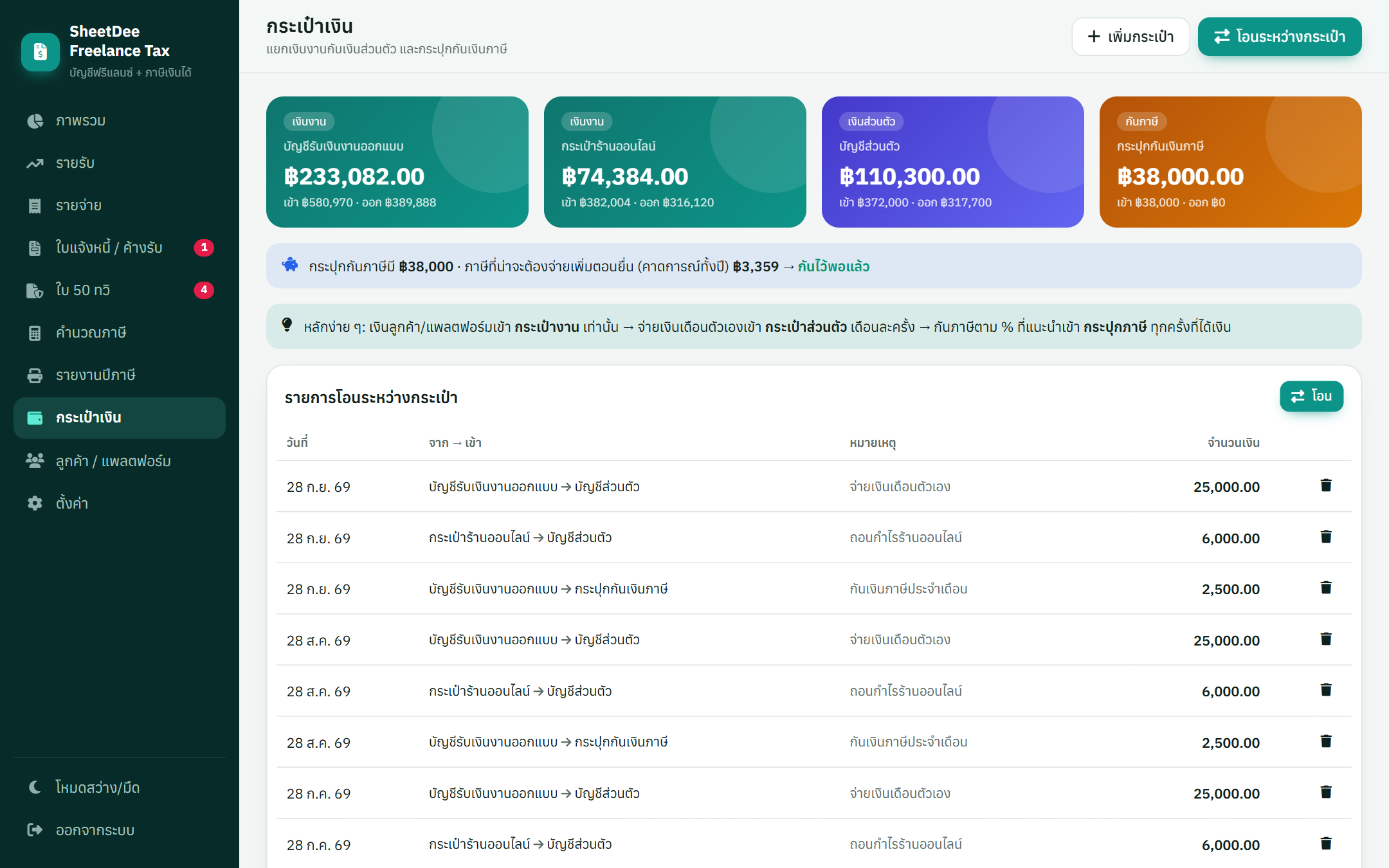Click the จาก → เข้า column header
1389x868 pixels.
[455, 442]
